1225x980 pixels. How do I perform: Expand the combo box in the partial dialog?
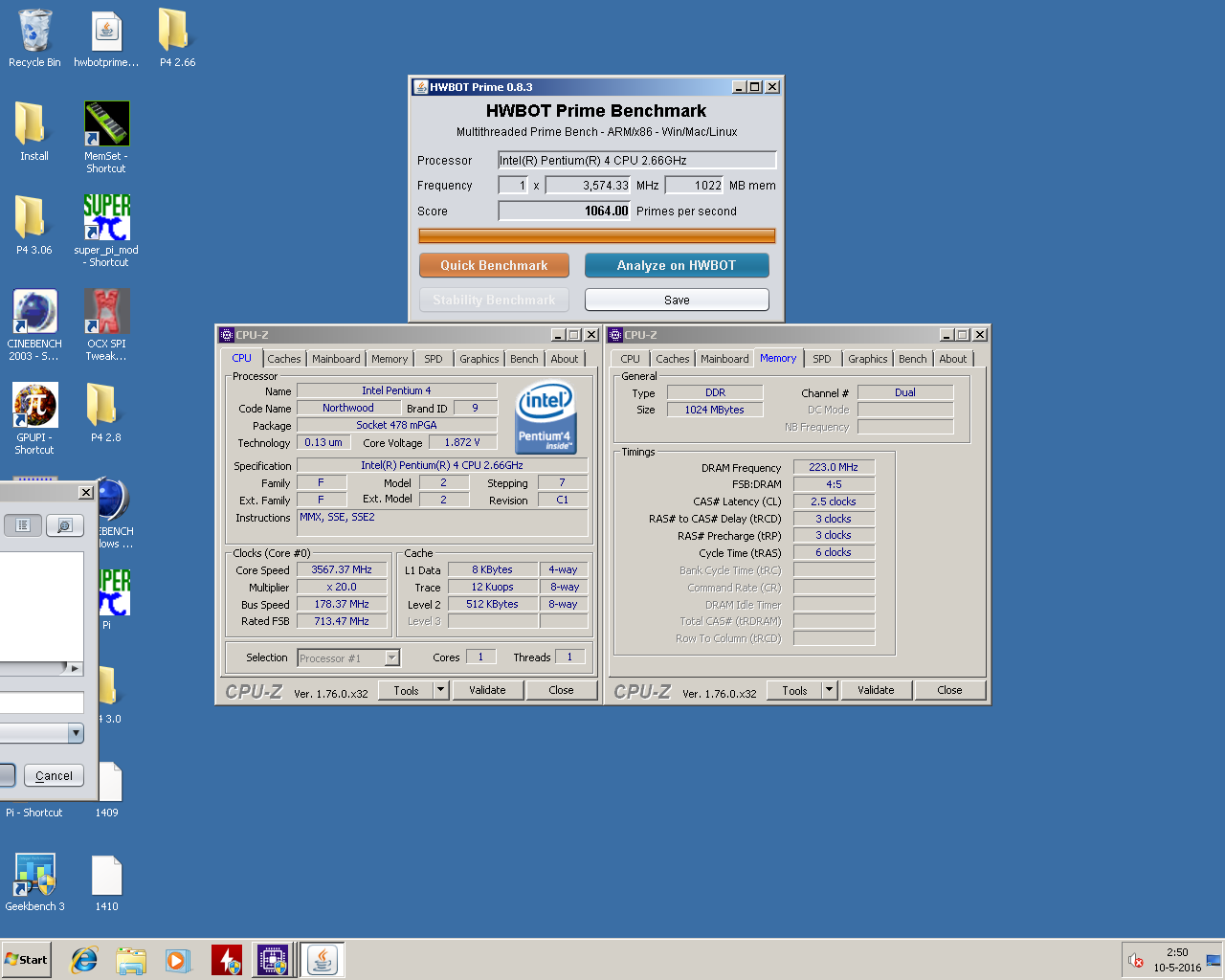pos(76,733)
